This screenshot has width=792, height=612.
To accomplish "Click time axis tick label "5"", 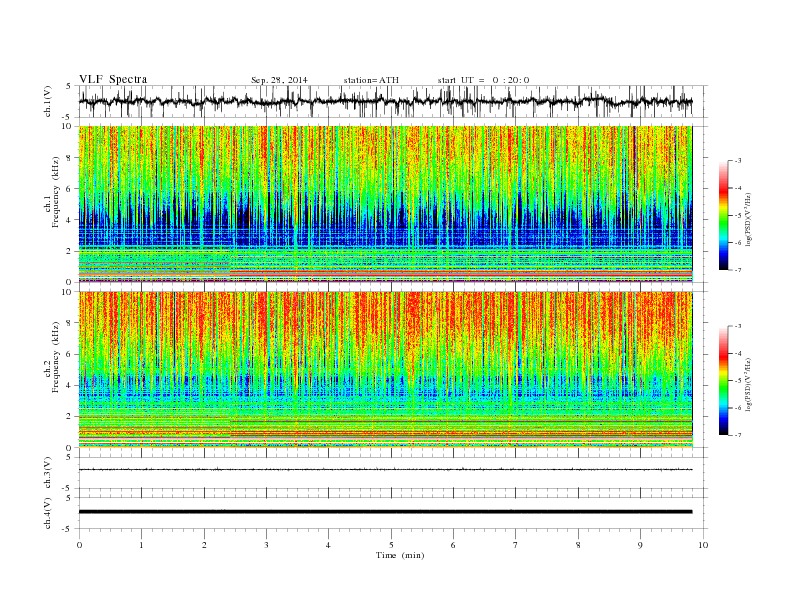I will 391,545.
